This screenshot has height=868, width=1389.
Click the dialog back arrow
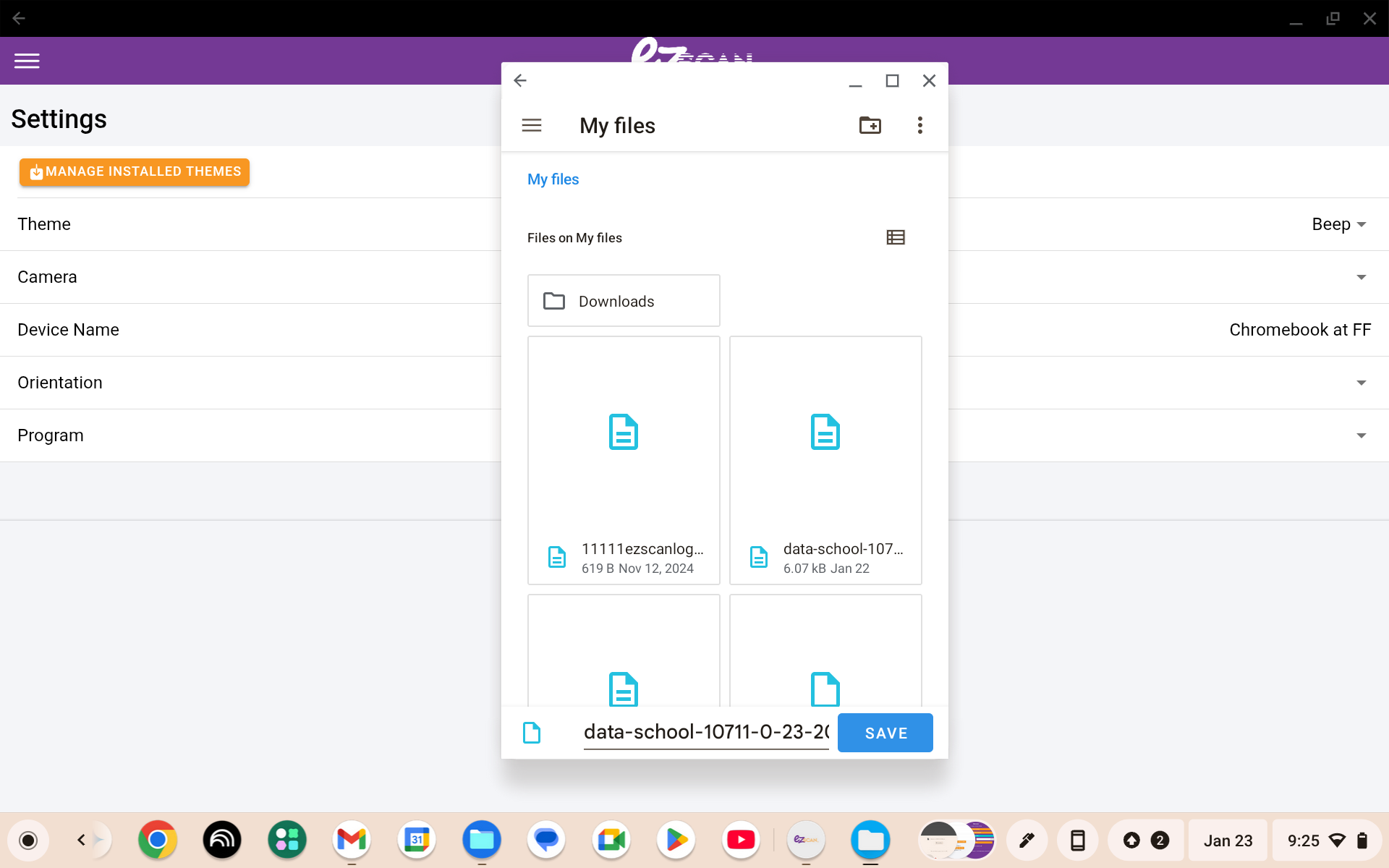tap(520, 80)
